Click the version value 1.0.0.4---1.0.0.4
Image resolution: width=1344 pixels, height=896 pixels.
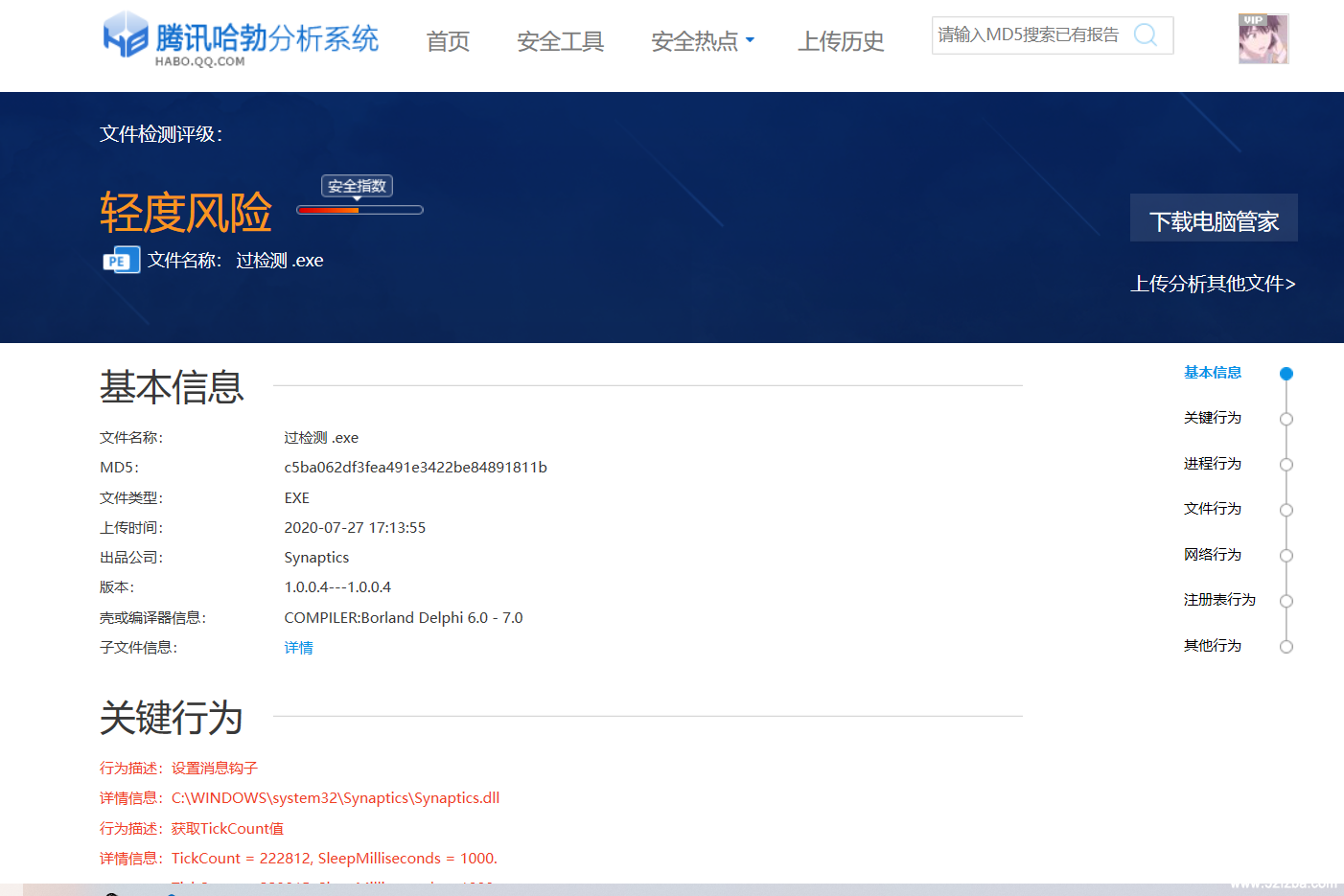[x=337, y=587]
